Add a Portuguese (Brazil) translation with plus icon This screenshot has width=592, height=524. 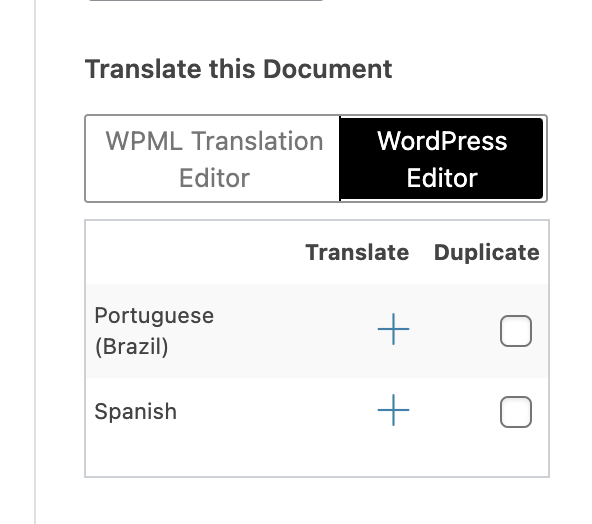[x=393, y=329]
